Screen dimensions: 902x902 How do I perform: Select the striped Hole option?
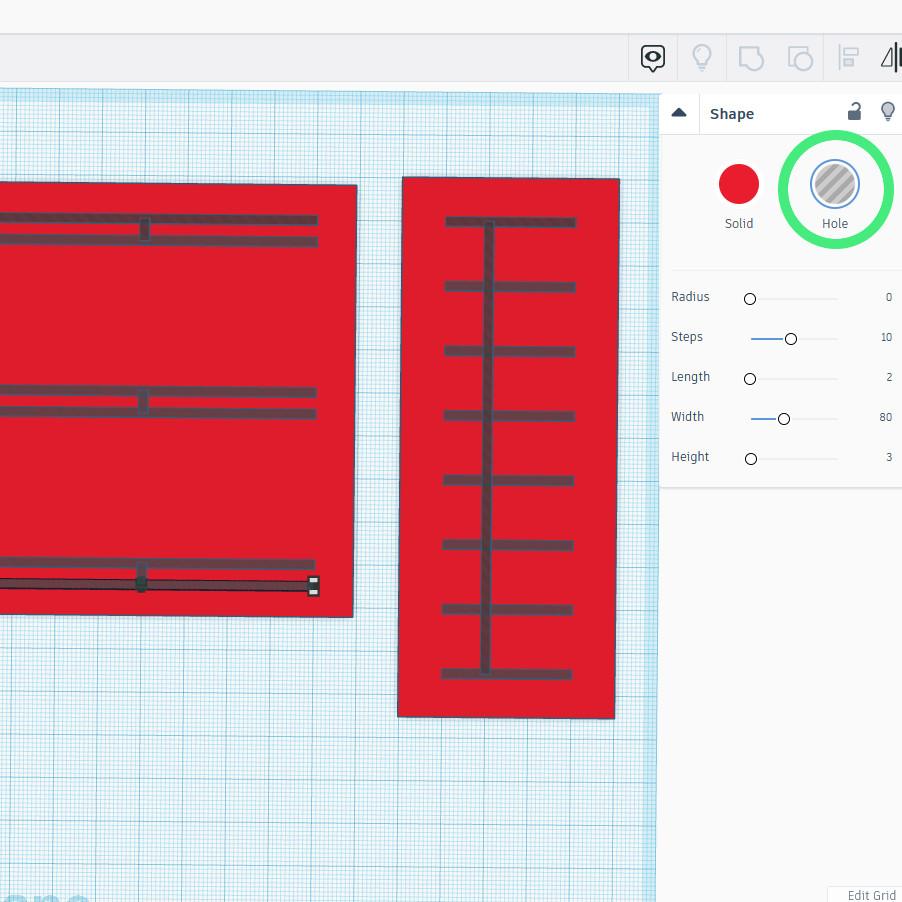click(x=835, y=184)
